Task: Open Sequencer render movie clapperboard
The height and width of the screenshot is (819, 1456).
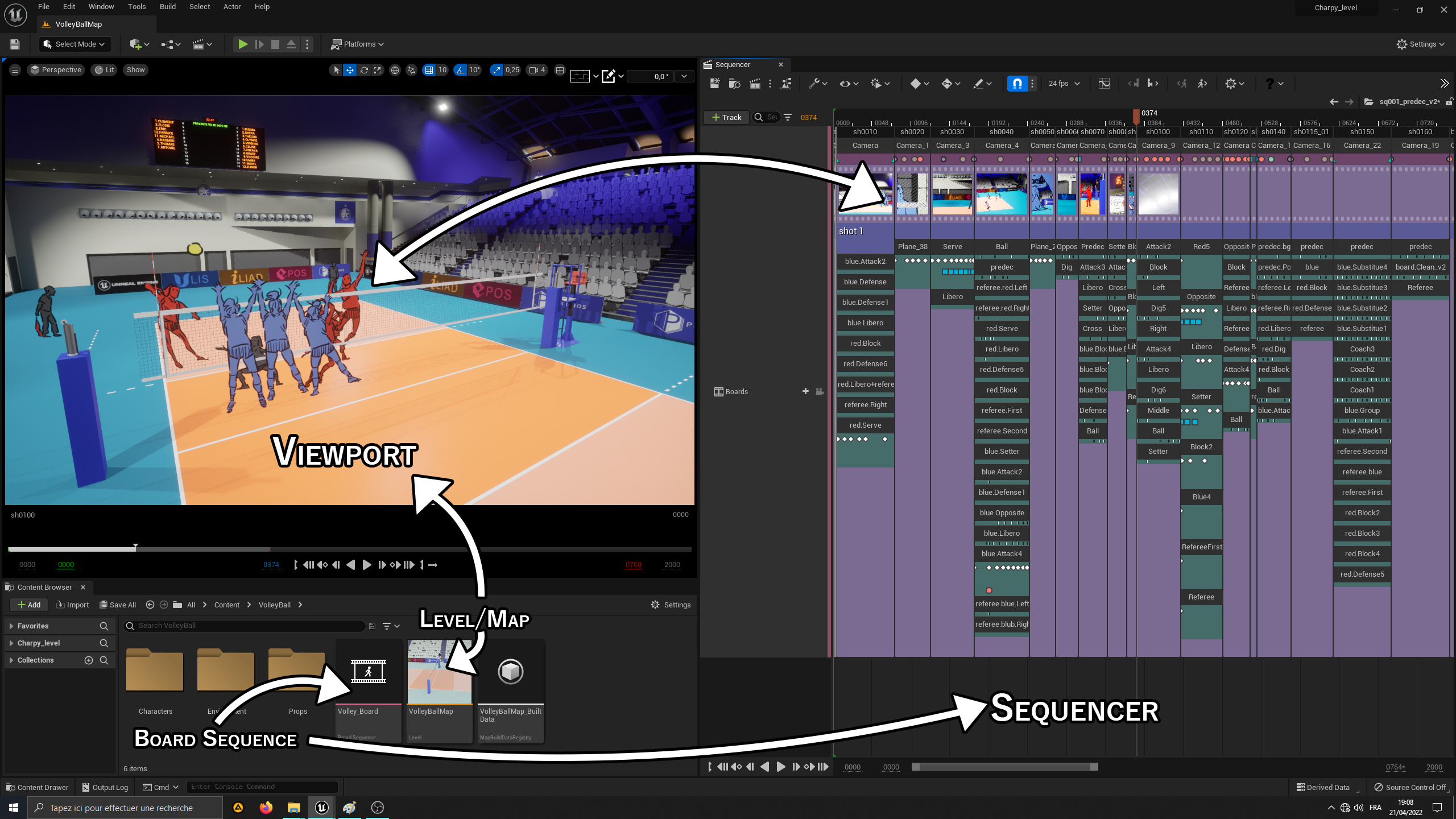Action: click(x=755, y=84)
